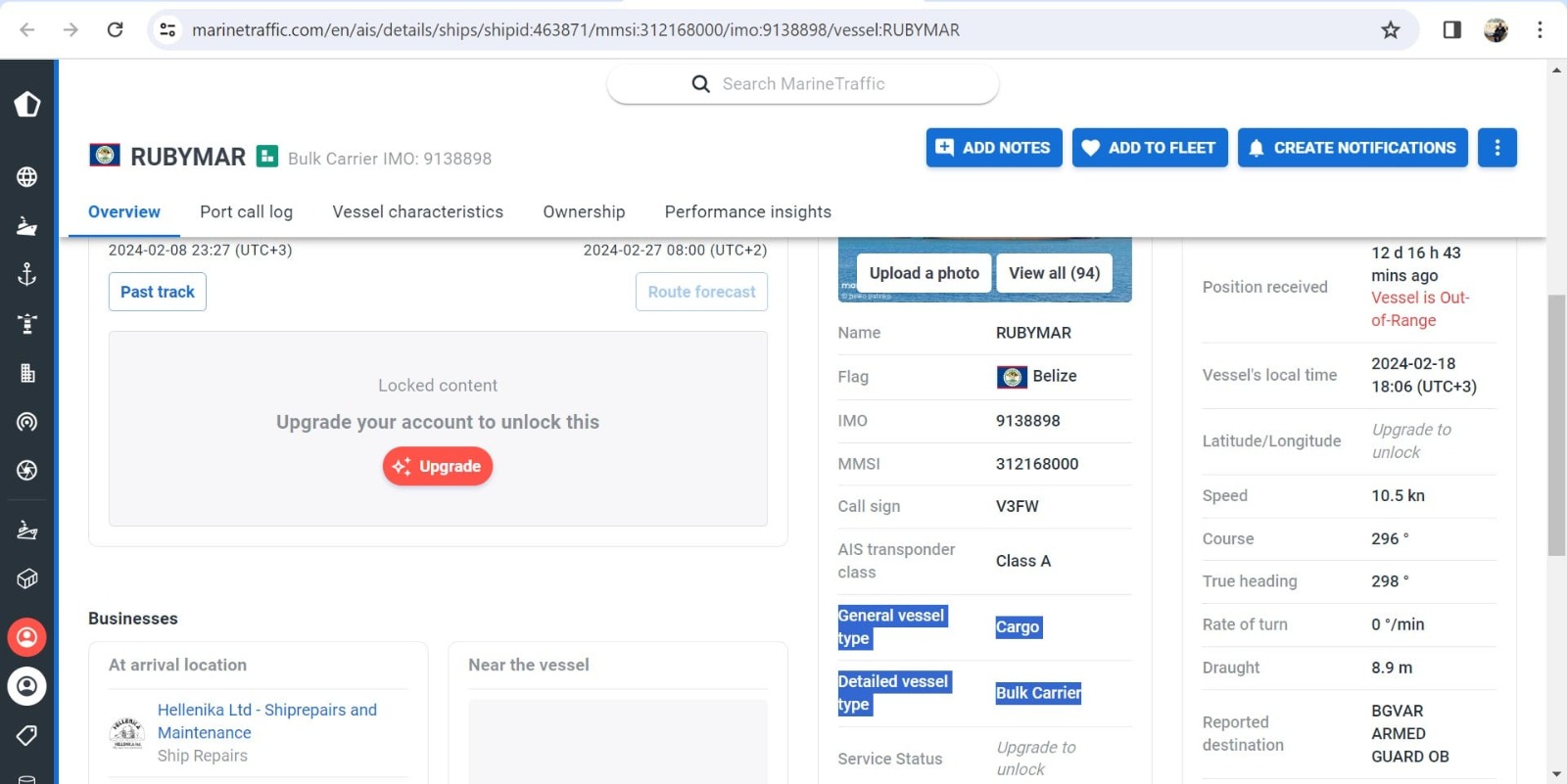This screenshot has width=1567, height=784.
Task: Click the browser back arrow
Action: [27, 29]
